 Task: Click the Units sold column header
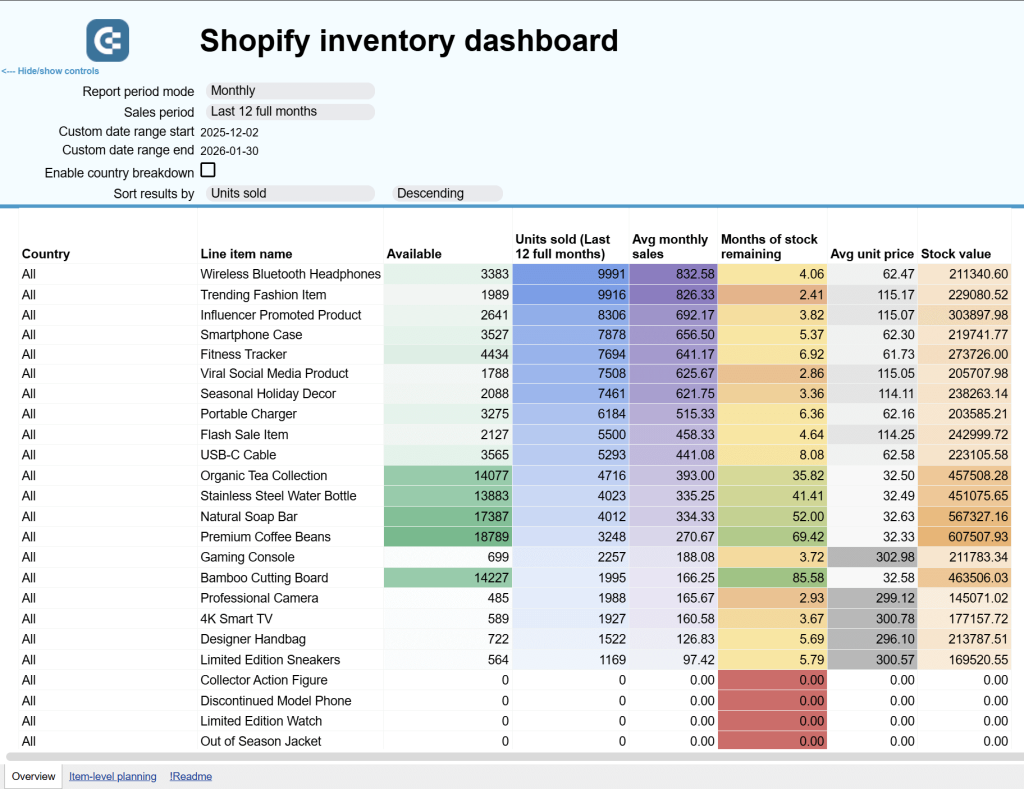[565, 246]
